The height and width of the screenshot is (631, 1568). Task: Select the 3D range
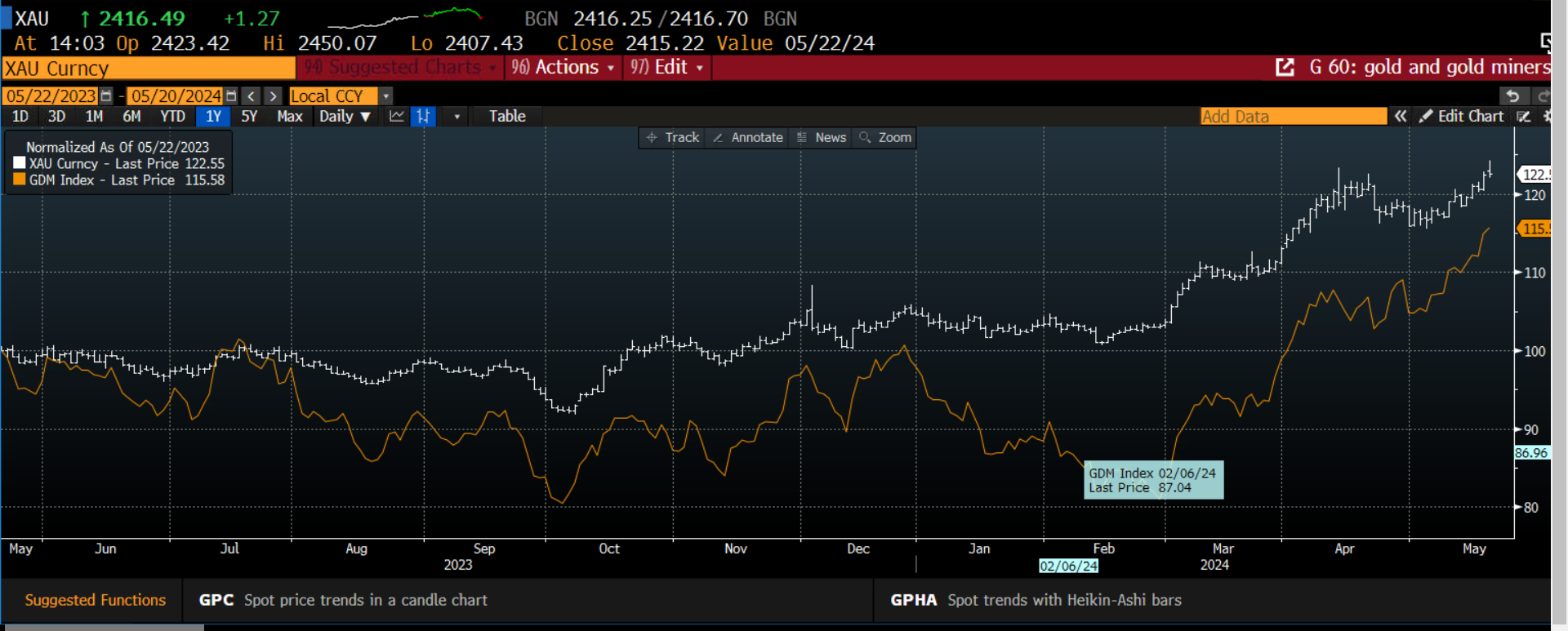pos(56,116)
